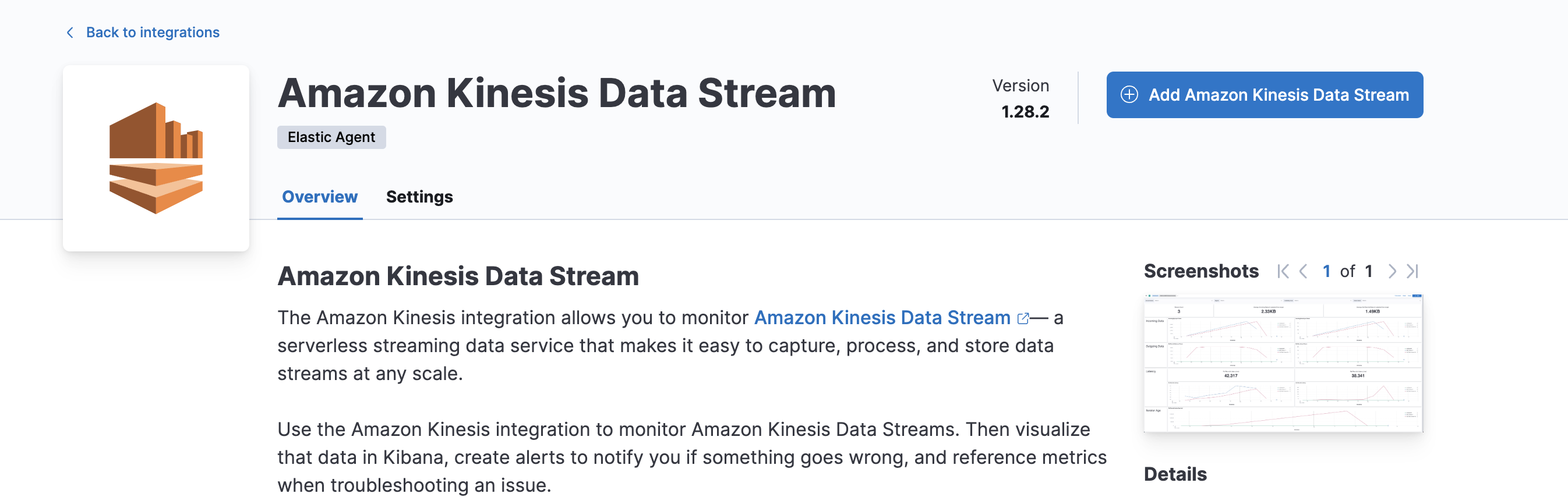The height and width of the screenshot is (504, 1568).
Task: Click the large page title heading
Action: tap(556, 93)
